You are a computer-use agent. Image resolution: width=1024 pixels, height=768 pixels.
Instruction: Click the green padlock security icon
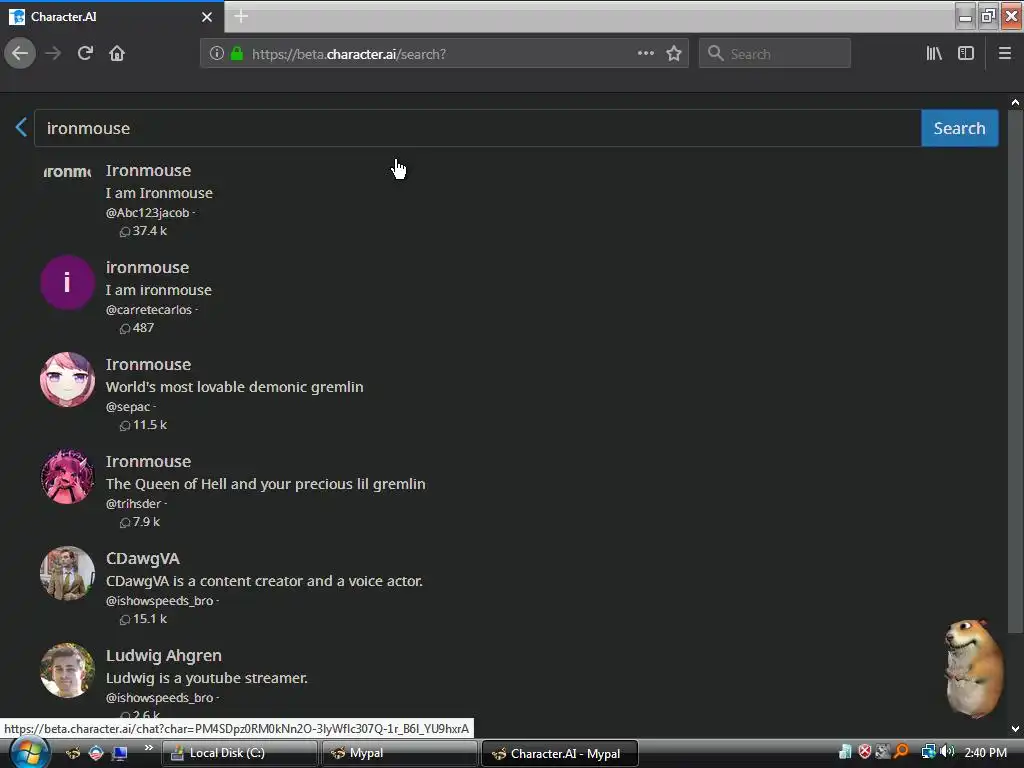(236, 54)
